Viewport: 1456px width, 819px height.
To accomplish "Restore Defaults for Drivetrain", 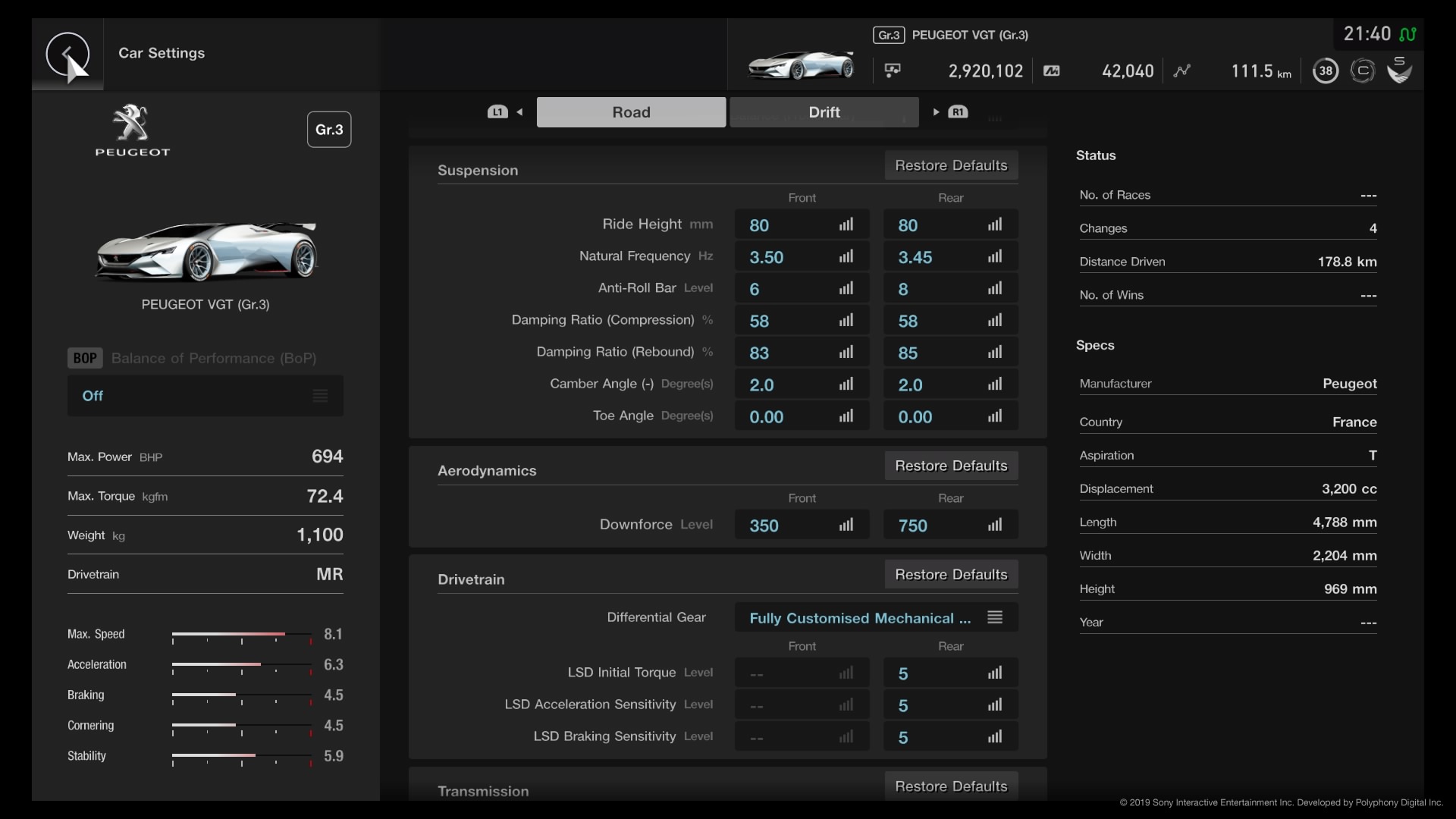I will coord(951,574).
